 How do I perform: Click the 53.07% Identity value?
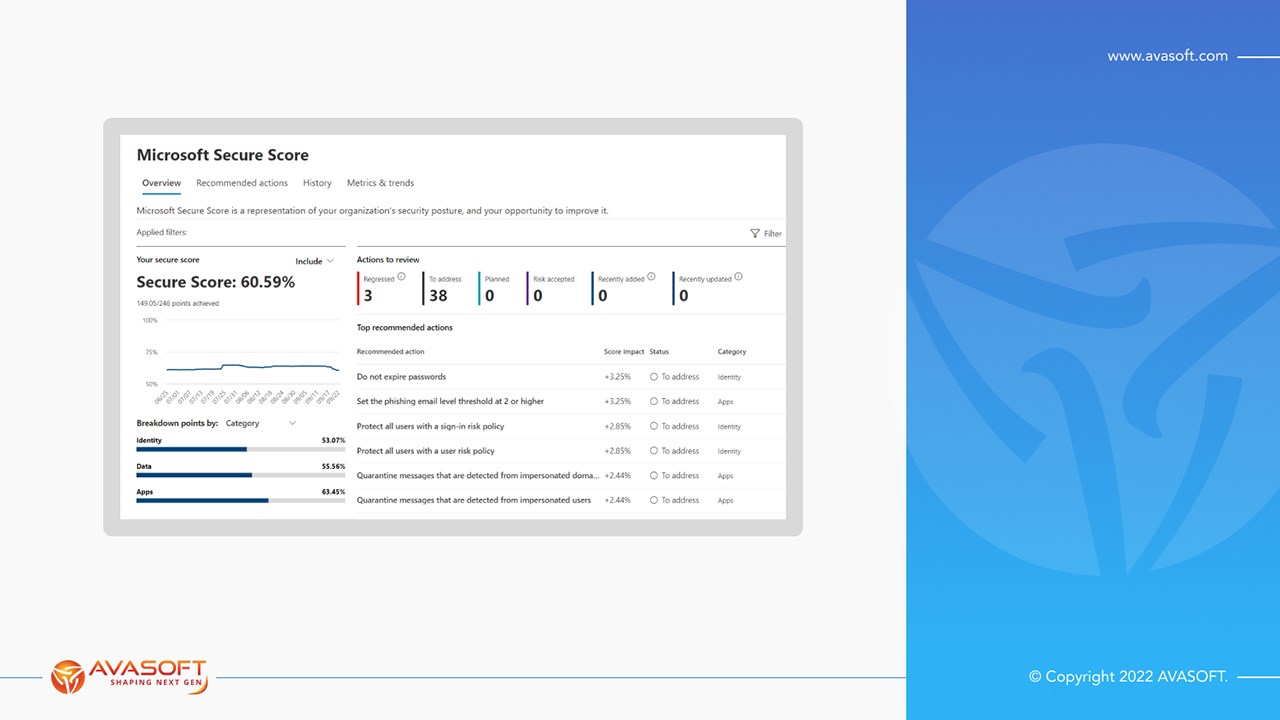333,440
